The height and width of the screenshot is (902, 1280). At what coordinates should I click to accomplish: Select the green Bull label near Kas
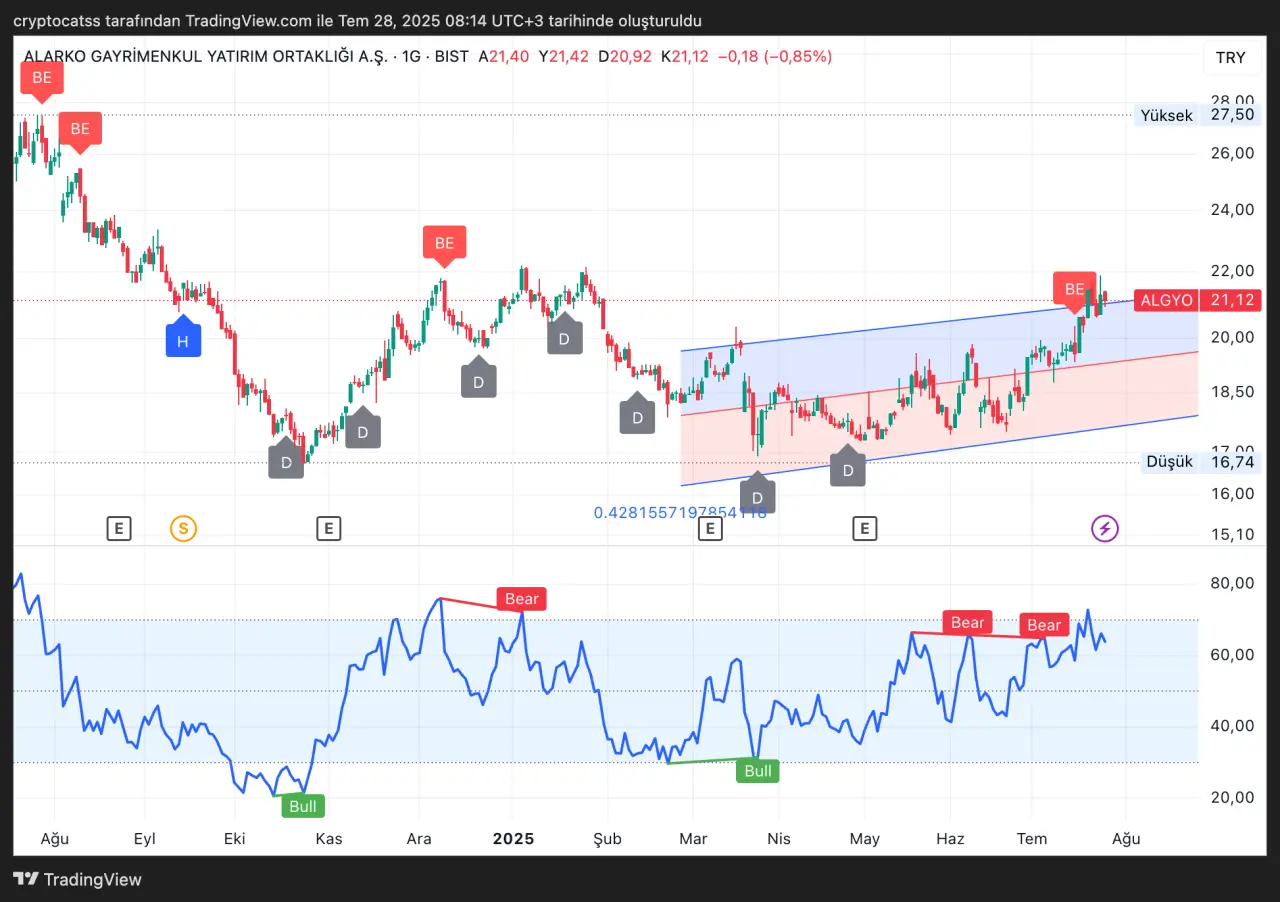(302, 806)
